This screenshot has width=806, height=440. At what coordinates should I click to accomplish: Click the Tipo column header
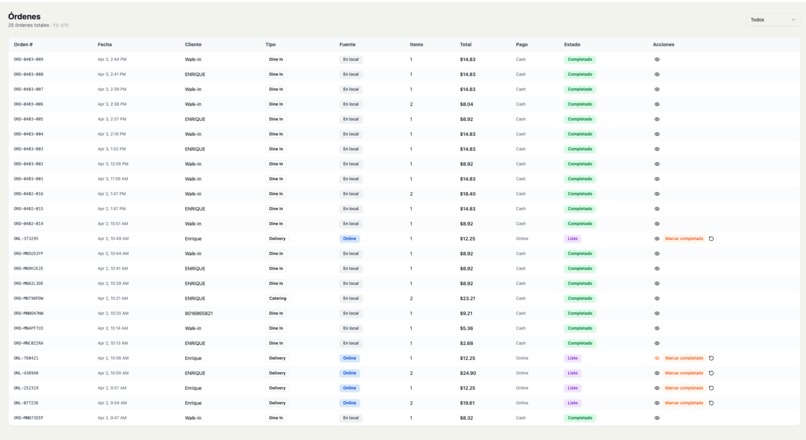click(270, 45)
